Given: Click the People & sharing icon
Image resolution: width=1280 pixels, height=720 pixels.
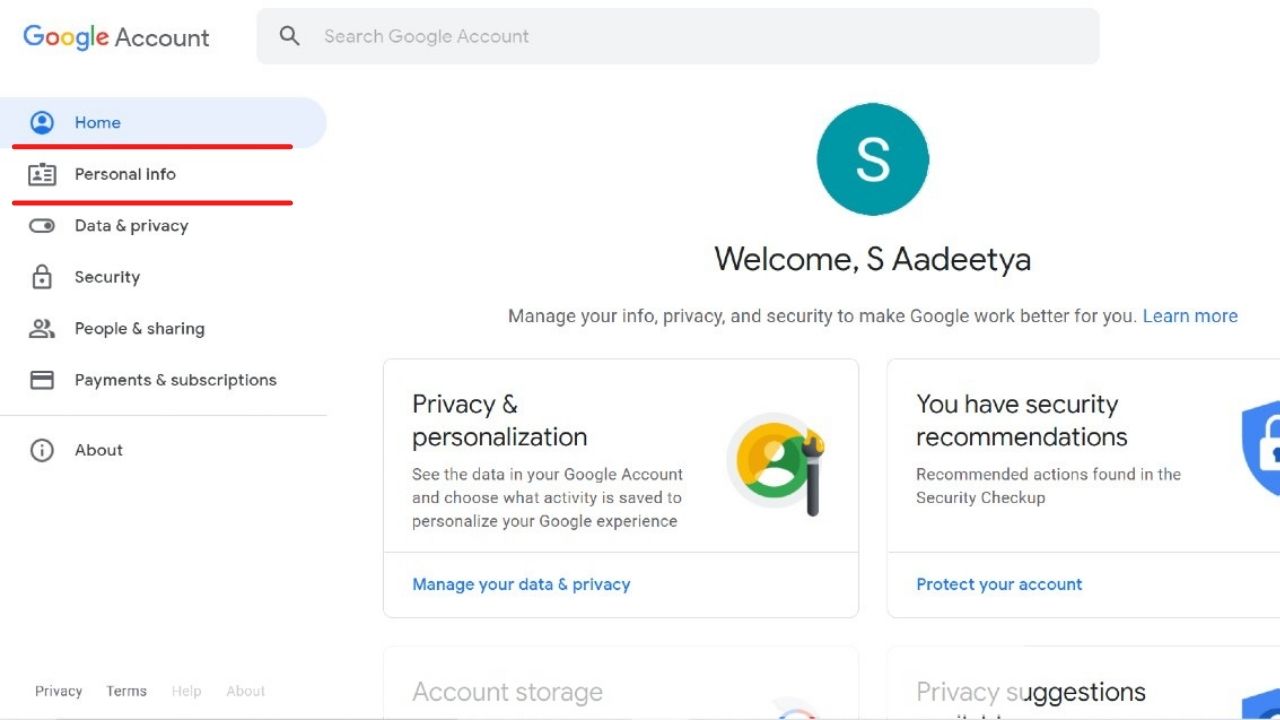Looking at the screenshot, I should coord(42,329).
